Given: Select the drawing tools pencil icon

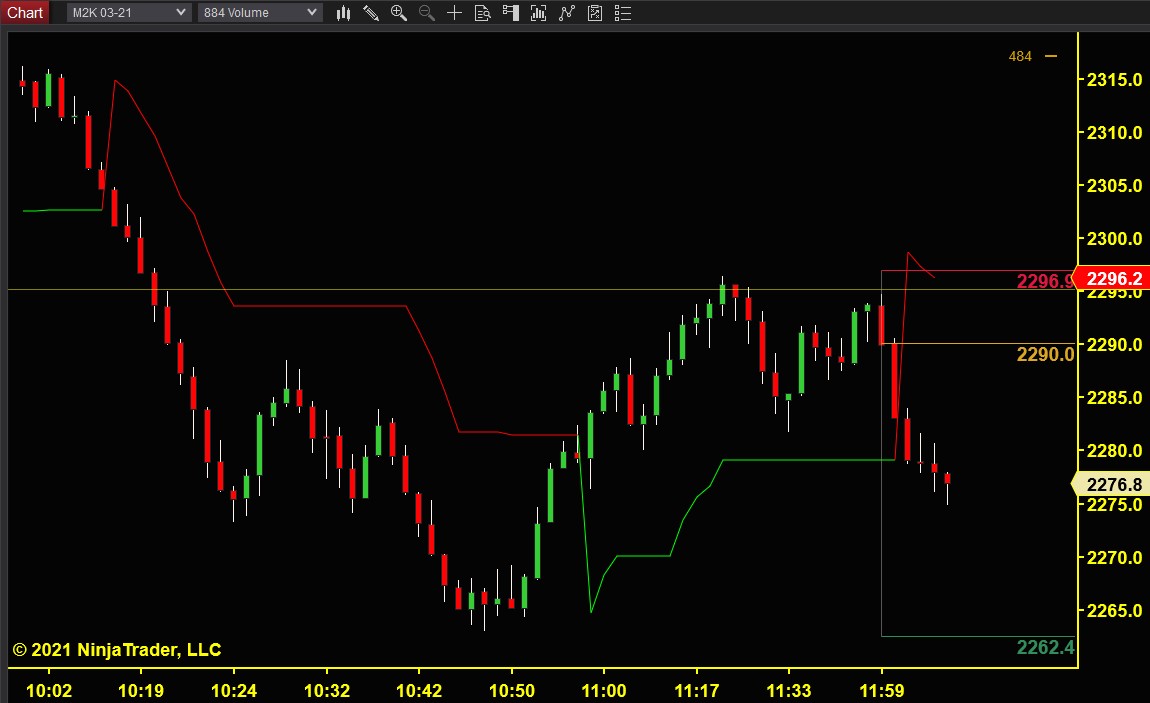Looking at the screenshot, I should point(371,12).
